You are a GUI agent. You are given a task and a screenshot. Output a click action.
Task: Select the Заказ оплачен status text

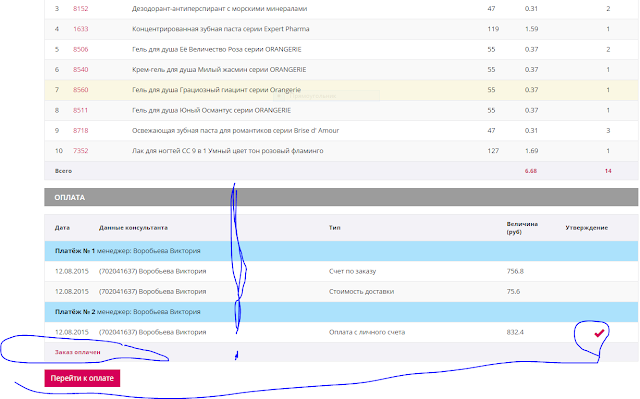(78, 352)
